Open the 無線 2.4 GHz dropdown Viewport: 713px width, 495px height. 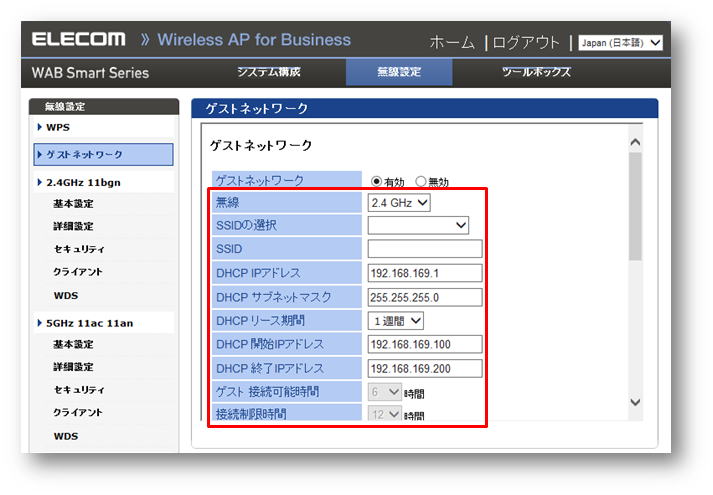pos(399,203)
